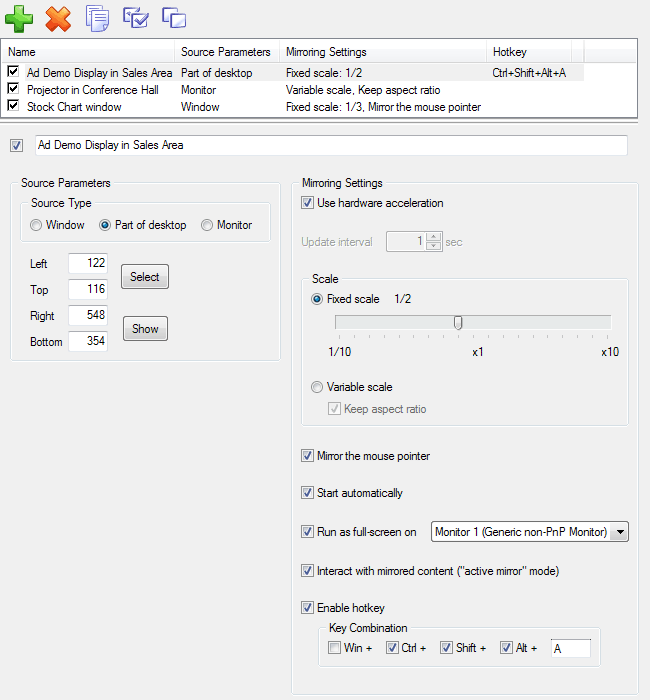Click the Update interval spinner arrows
The height and width of the screenshot is (700, 650).
point(433,242)
